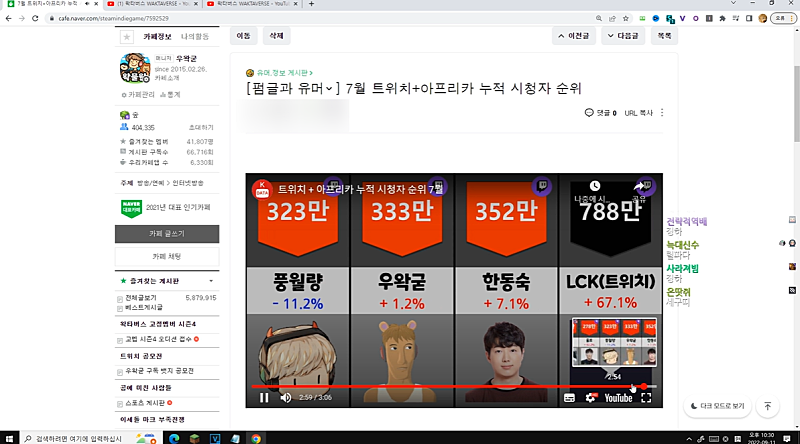Viewport: 800px width, 444px height.
Task: Click the browser forward arrow
Action: 21,18
